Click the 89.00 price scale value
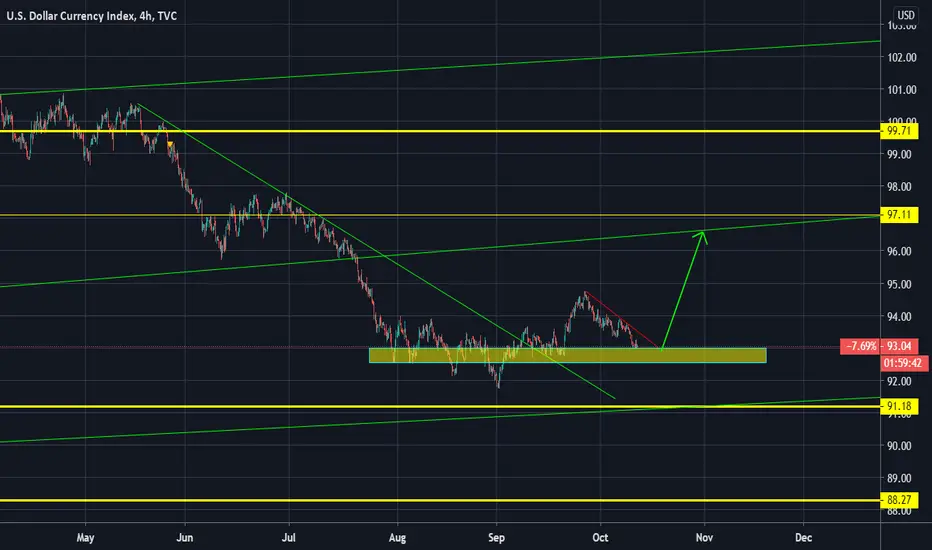 coord(899,478)
